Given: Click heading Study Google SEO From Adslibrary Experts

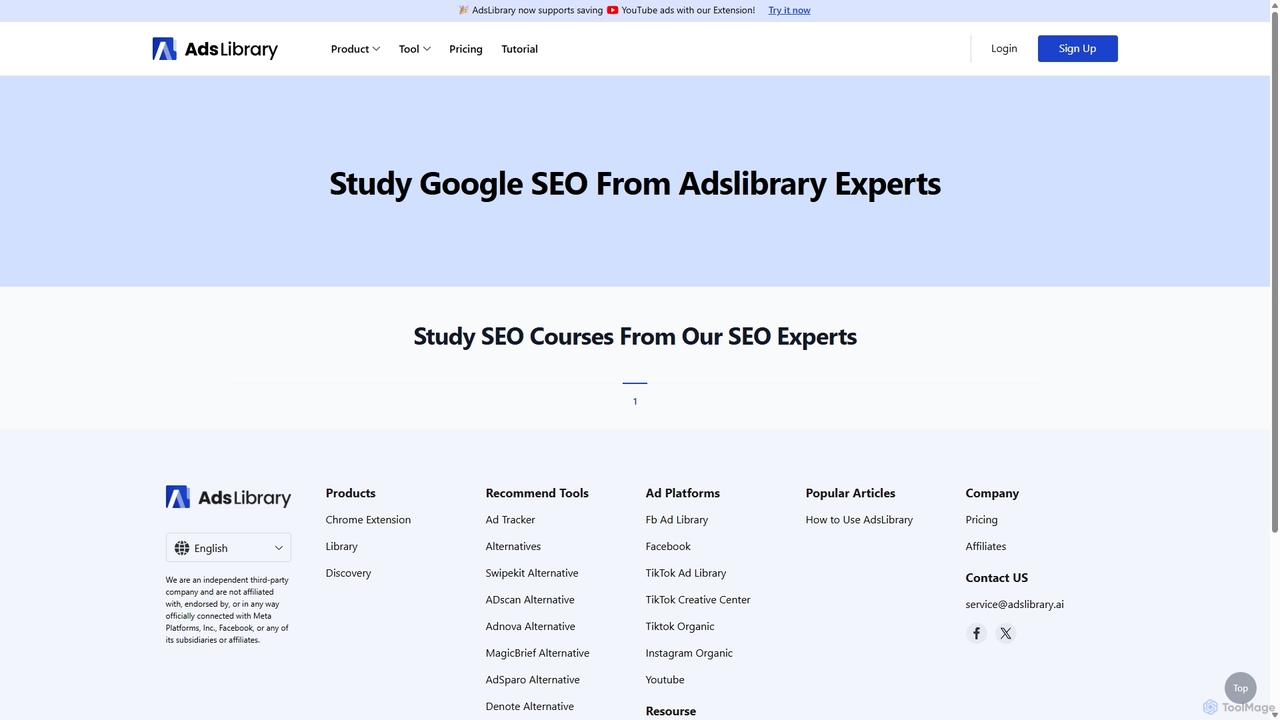Looking at the screenshot, I should pos(635,183).
